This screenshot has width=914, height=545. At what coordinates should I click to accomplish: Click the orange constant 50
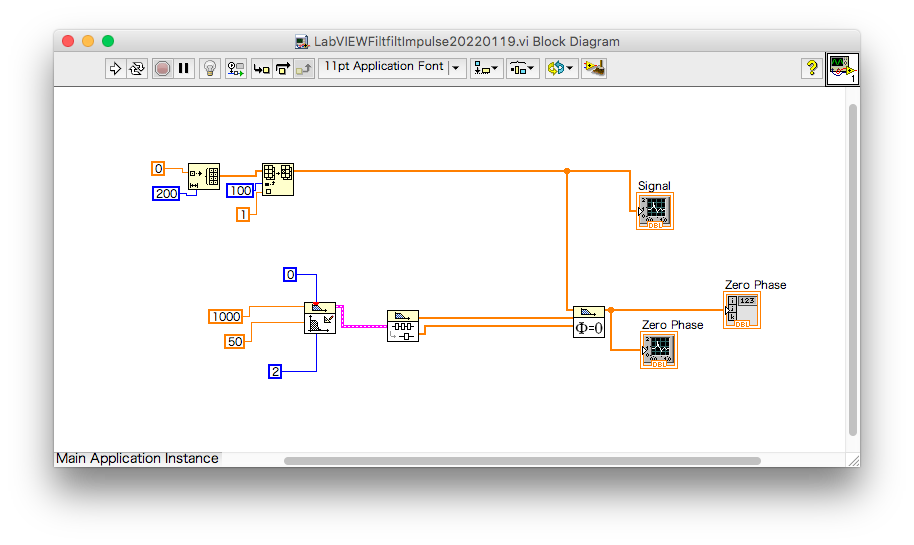coord(234,342)
